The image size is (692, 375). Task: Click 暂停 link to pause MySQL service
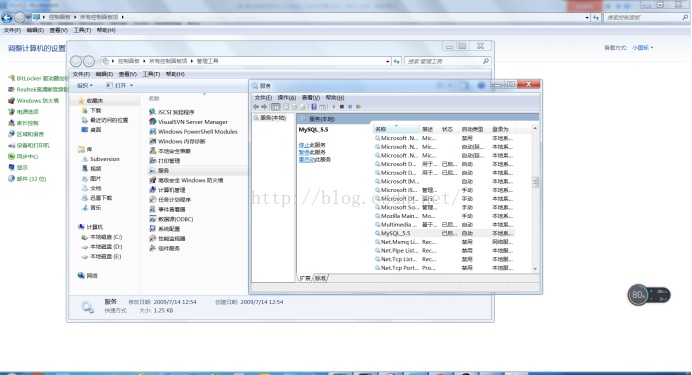pyautogui.click(x=304, y=152)
